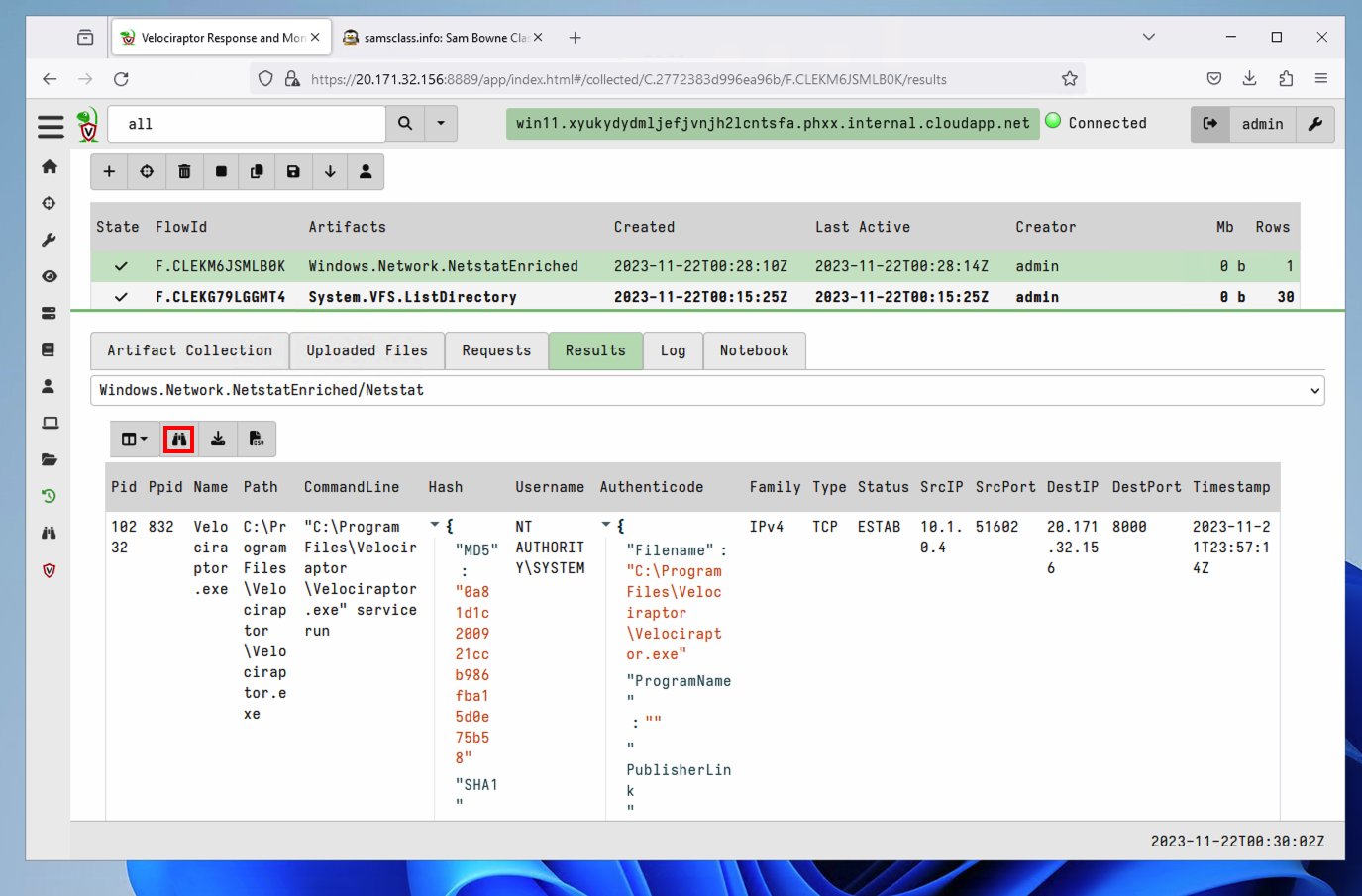Open the Uploaded Files tab

(x=367, y=350)
